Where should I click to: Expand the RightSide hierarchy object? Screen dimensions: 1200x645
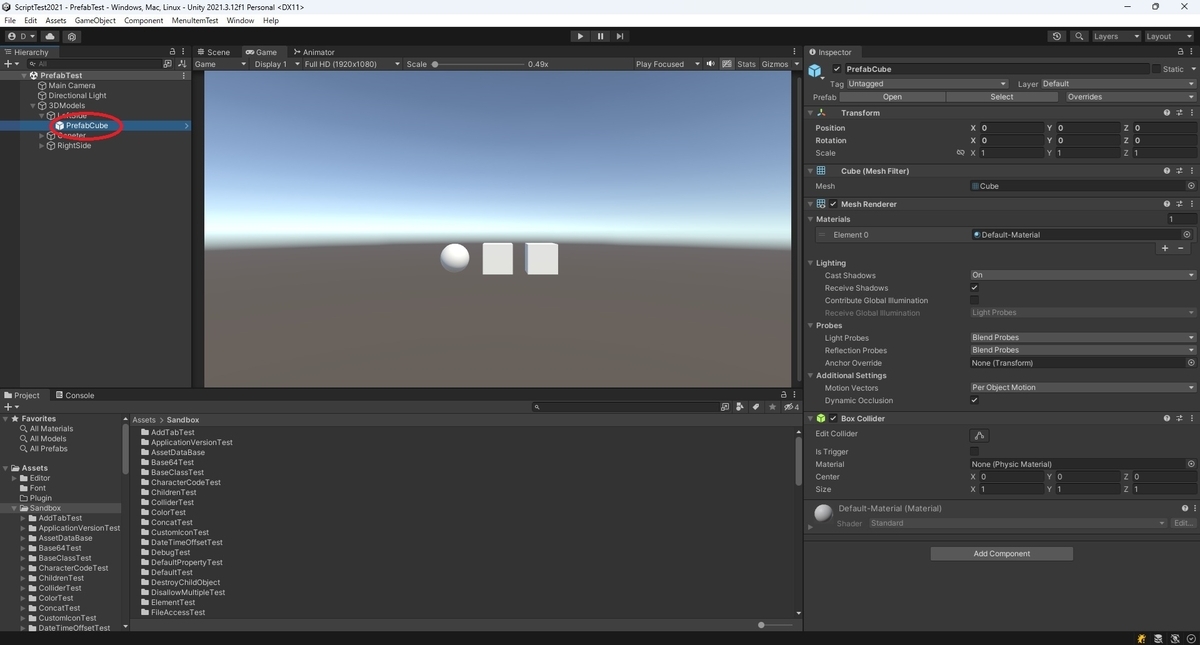pos(42,146)
